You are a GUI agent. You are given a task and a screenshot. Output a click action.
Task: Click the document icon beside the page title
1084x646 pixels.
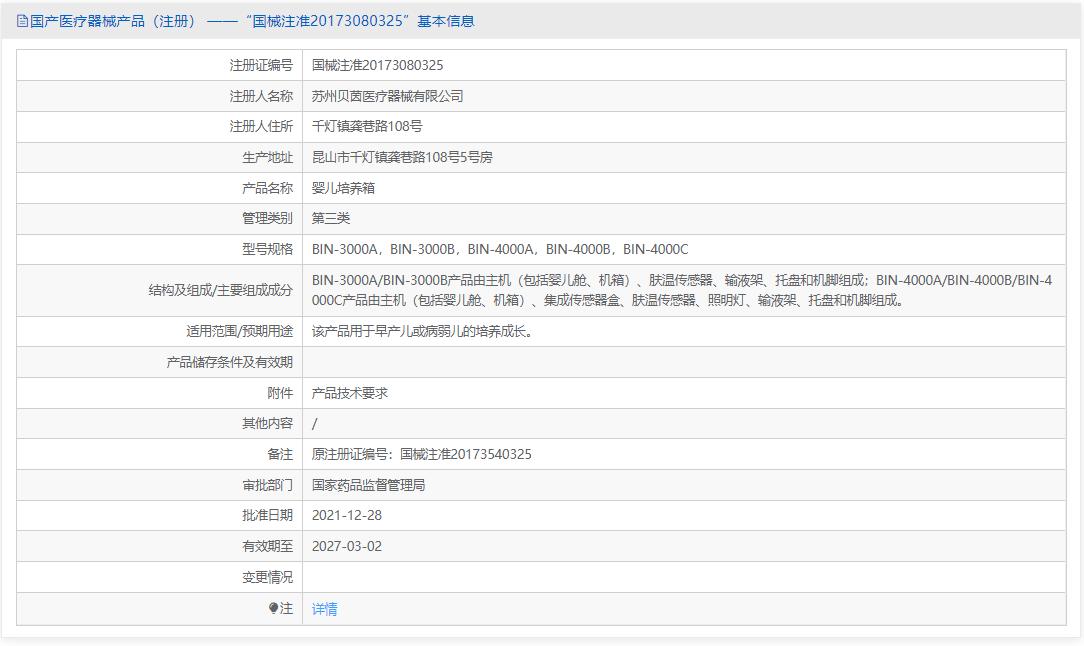click(x=22, y=21)
